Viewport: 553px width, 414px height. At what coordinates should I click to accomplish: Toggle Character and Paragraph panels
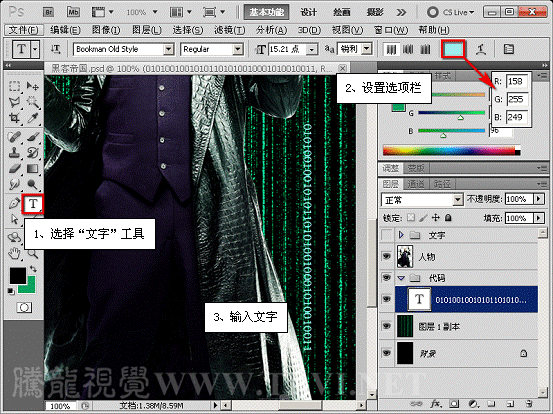tap(509, 49)
